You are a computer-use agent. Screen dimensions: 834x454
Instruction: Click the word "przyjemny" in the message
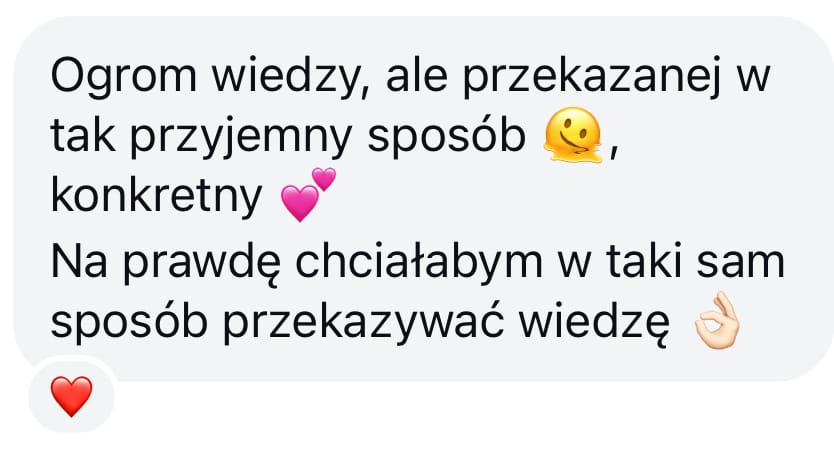tap(240, 138)
